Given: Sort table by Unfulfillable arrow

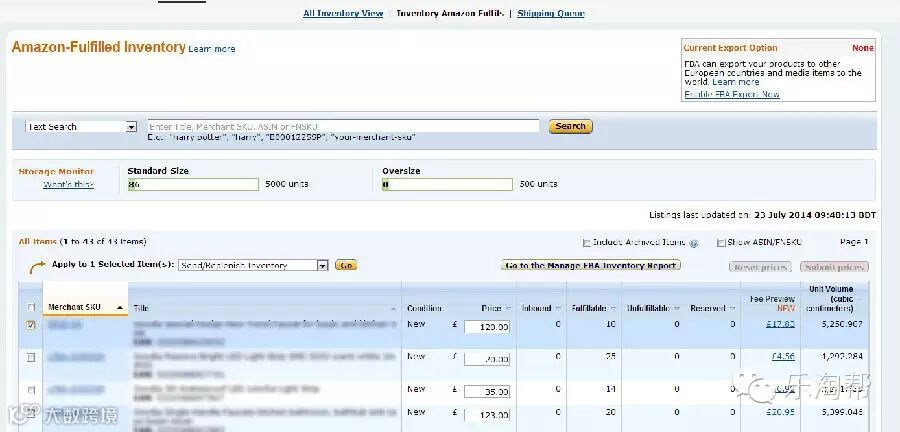Looking at the screenshot, I should 677,309.
